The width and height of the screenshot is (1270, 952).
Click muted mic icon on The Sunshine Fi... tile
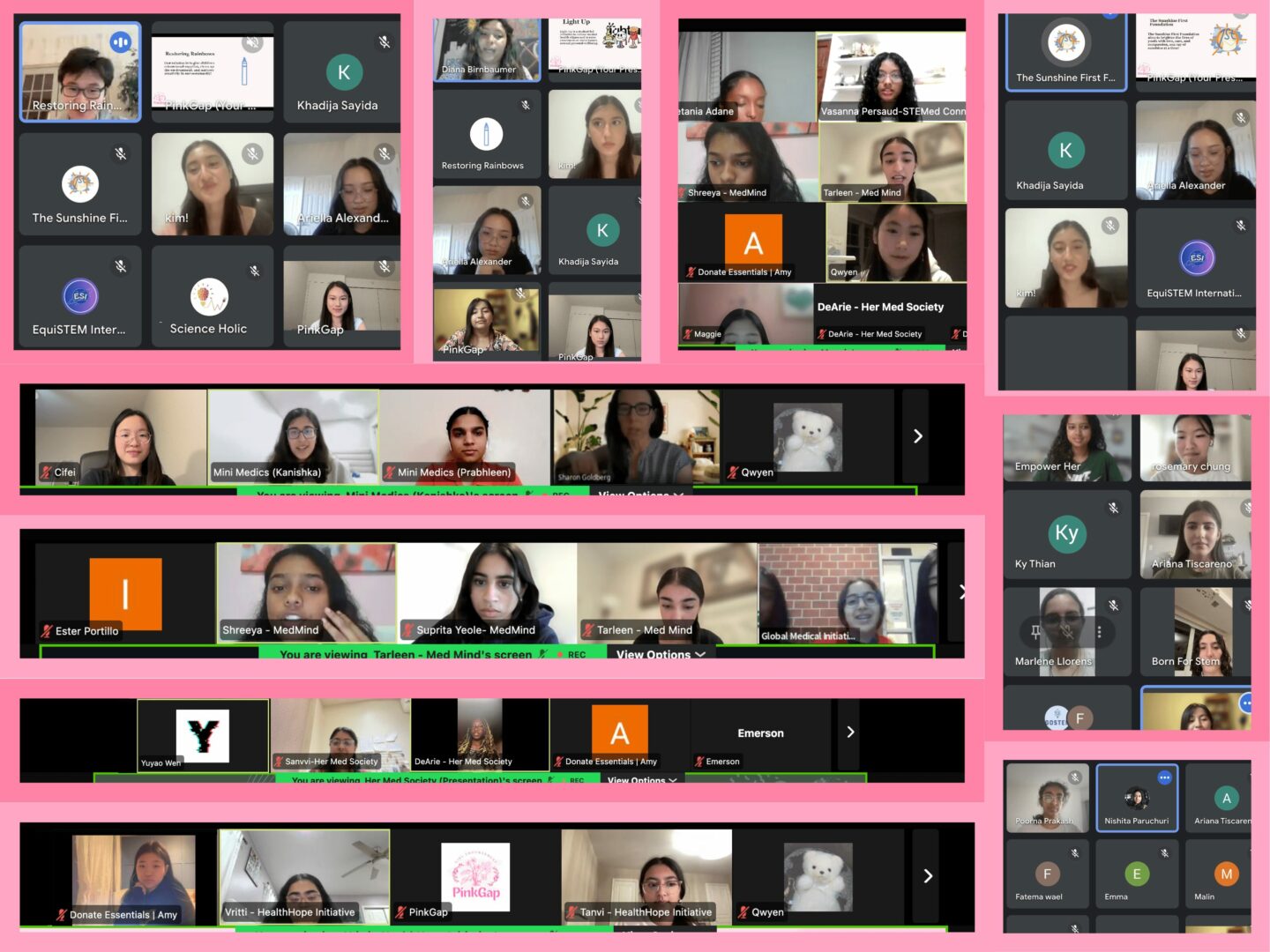[x=121, y=153]
